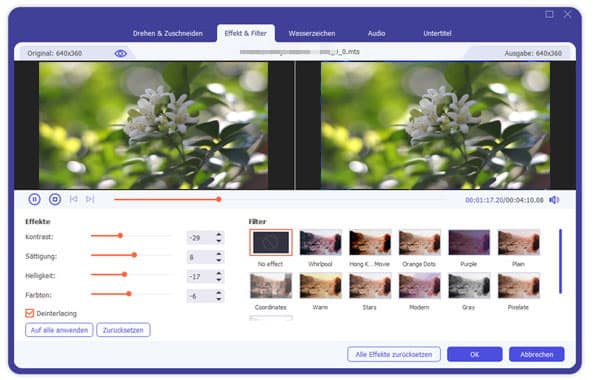
Task: Click the original video preview
Action: click(x=153, y=126)
